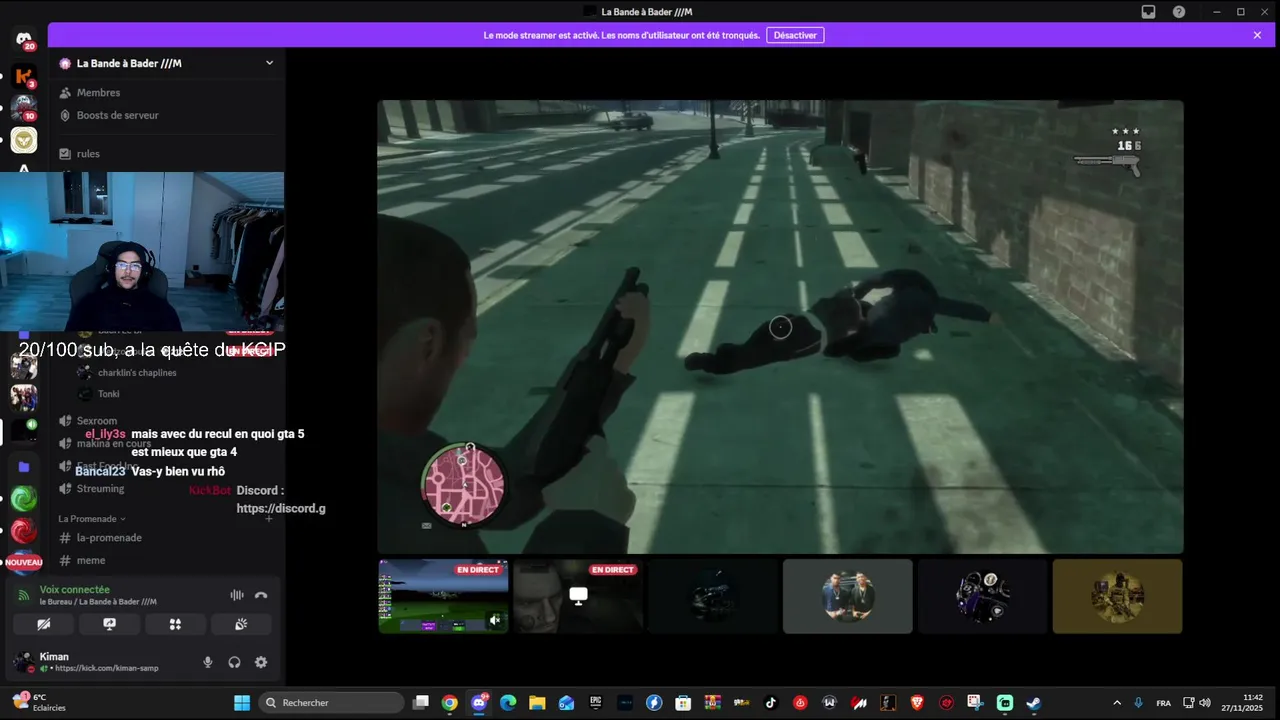The height and width of the screenshot is (720, 1280).
Task: Open orange K server in server list
Action: coord(24,76)
